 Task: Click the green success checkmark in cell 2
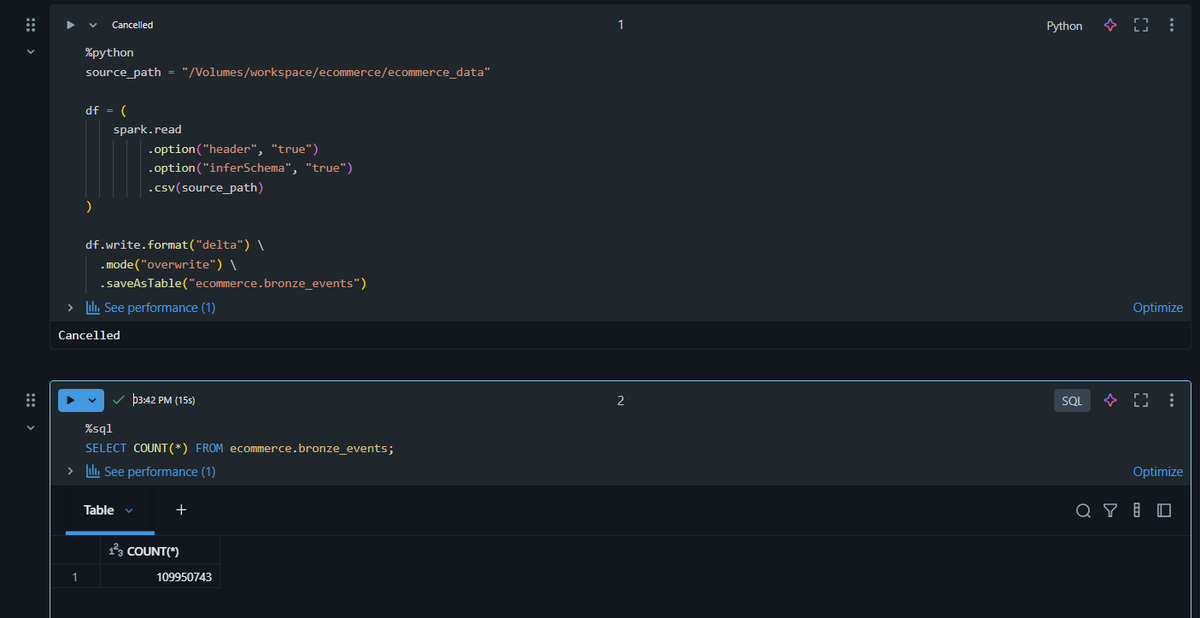(119, 400)
